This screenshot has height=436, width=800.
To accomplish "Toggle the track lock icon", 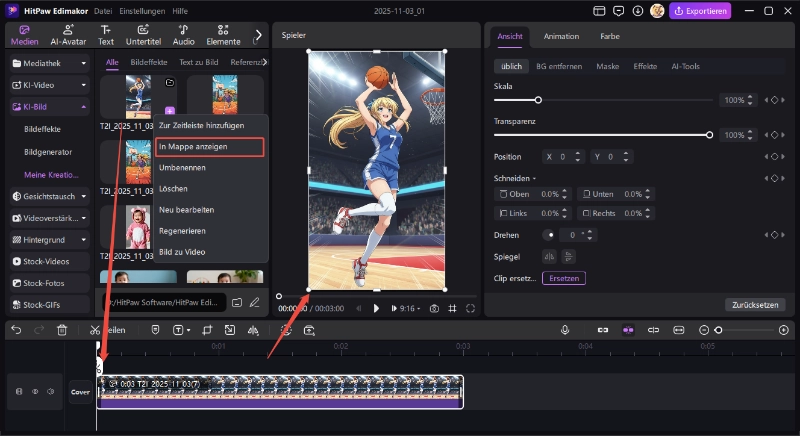I will coord(19,392).
